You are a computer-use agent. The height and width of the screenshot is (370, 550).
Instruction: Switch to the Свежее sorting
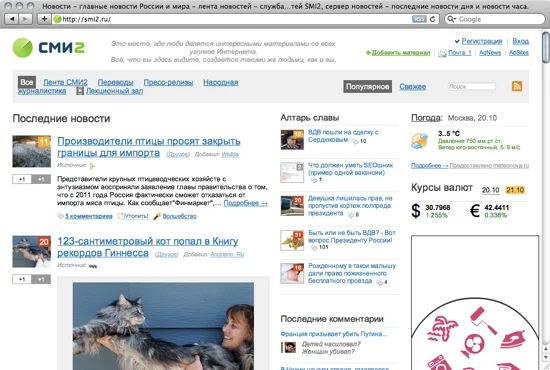412,87
